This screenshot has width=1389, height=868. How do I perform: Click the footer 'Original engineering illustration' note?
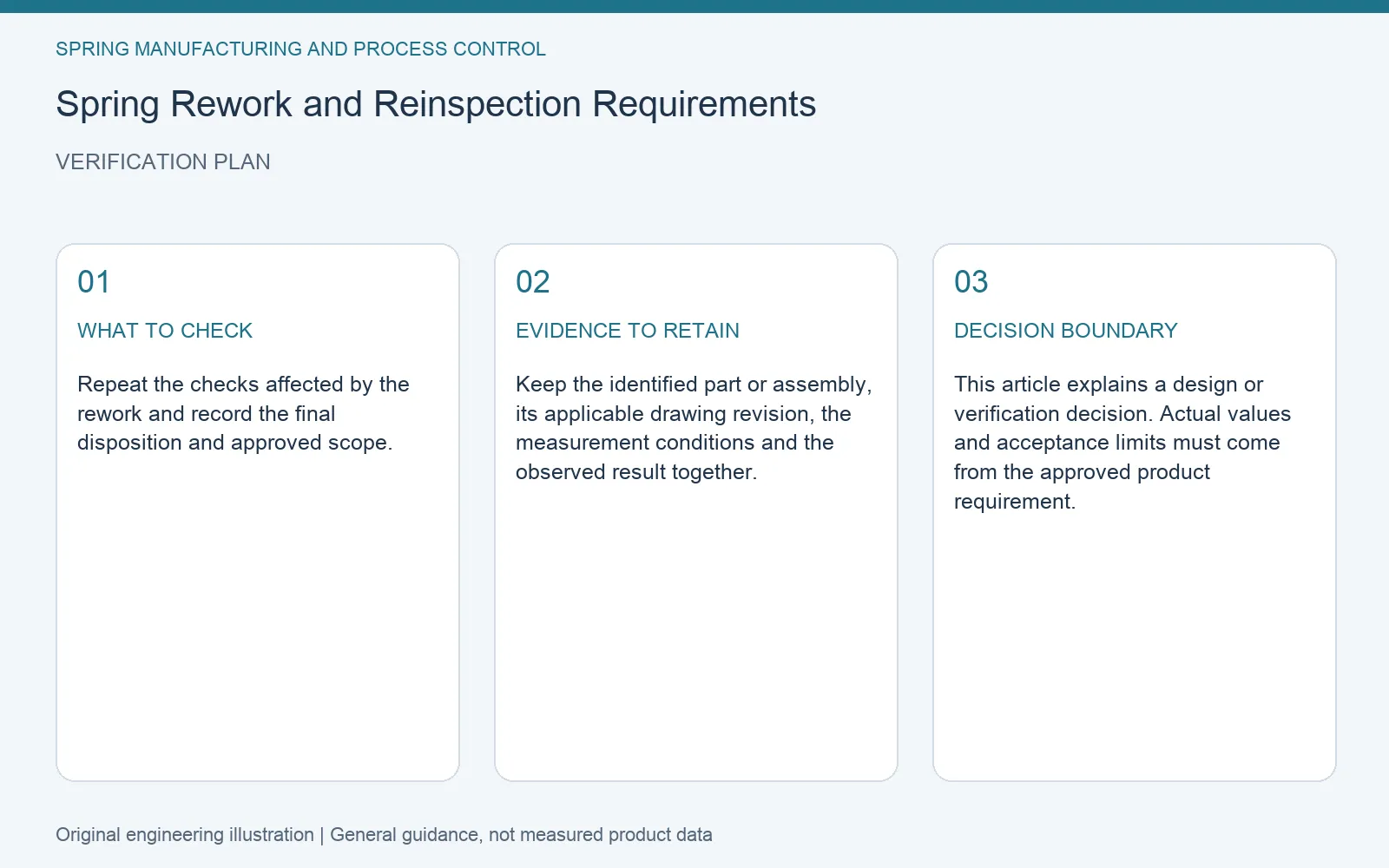384,835
